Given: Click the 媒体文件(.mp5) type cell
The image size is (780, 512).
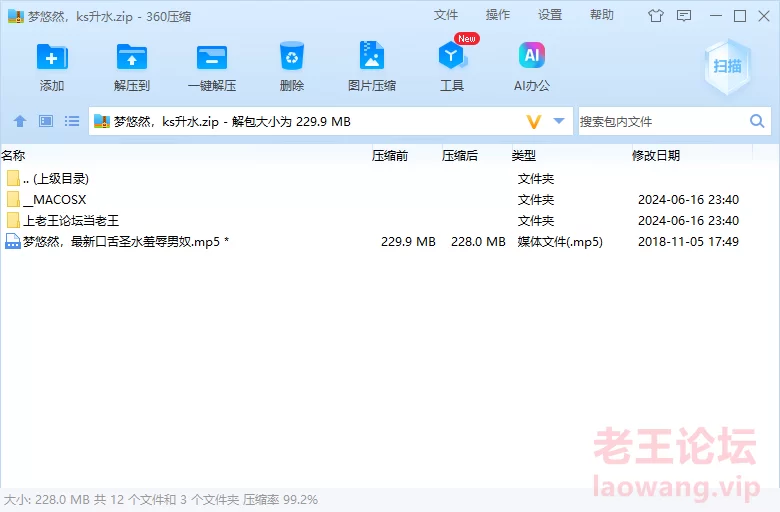Looking at the screenshot, I should pos(560,242).
